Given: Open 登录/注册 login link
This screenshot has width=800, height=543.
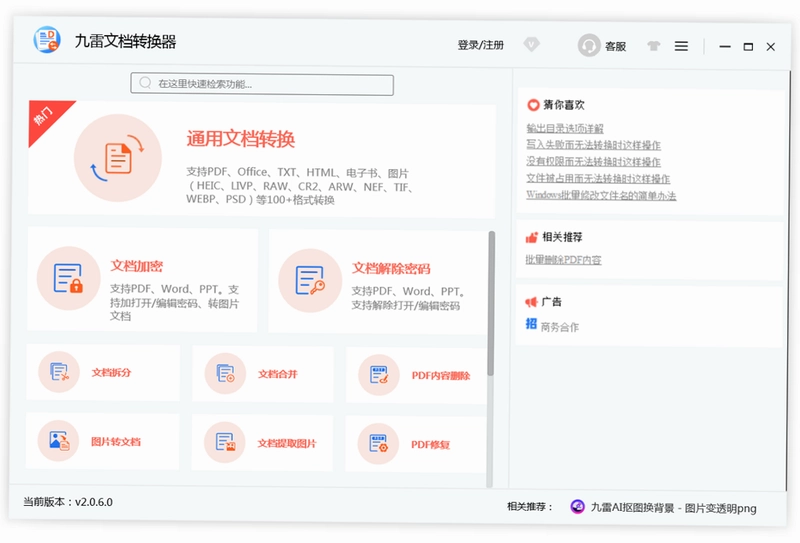Looking at the screenshot, I should [480, 45].
